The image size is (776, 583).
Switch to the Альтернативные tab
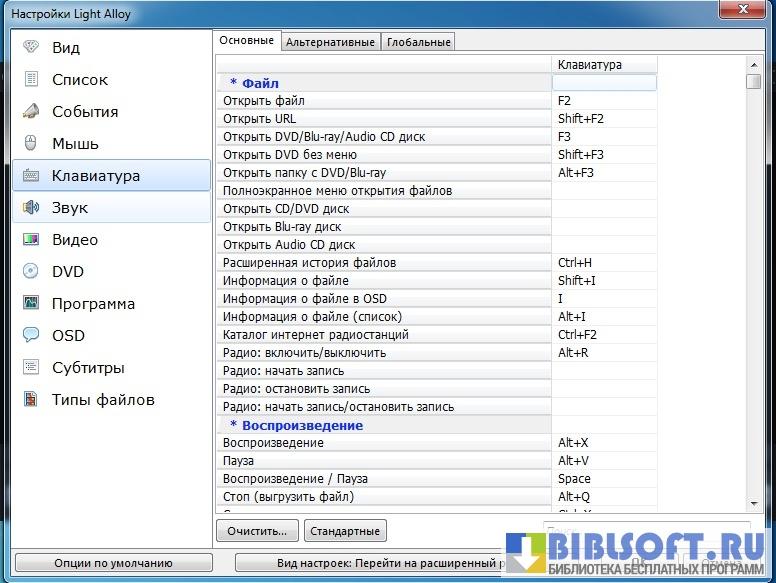[330, 42]
